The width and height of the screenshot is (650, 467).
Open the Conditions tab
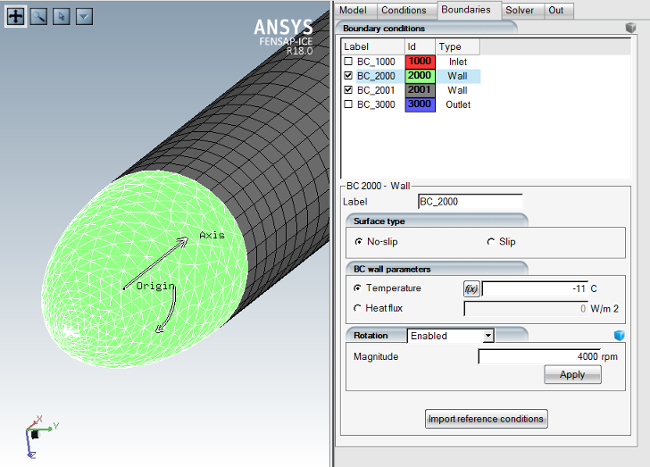click(x=404, y=9)
